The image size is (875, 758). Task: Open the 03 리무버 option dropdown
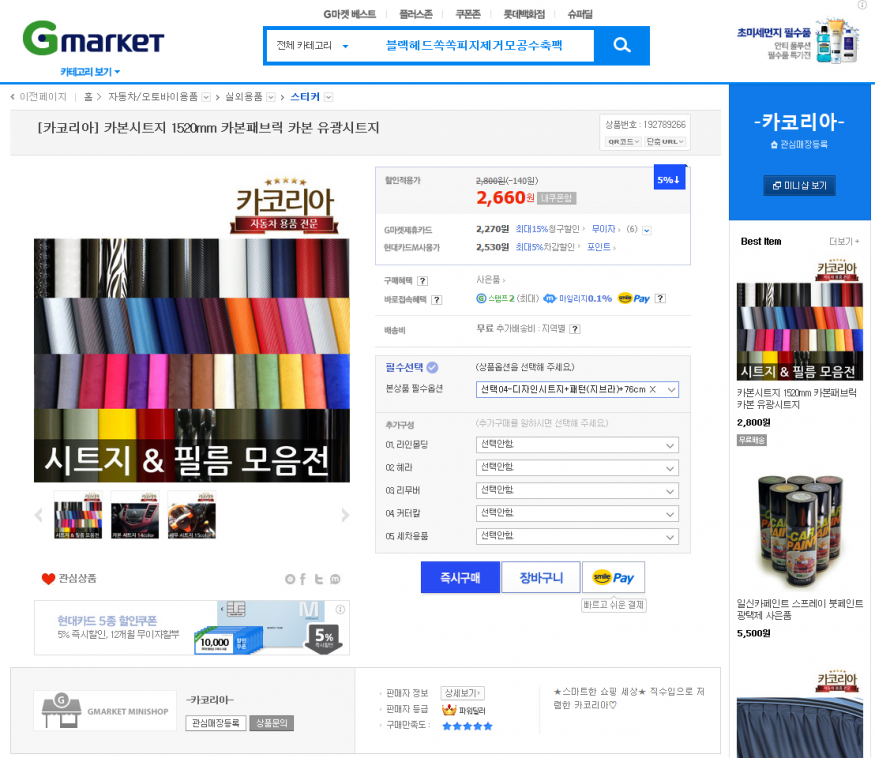tap(577, 491)
